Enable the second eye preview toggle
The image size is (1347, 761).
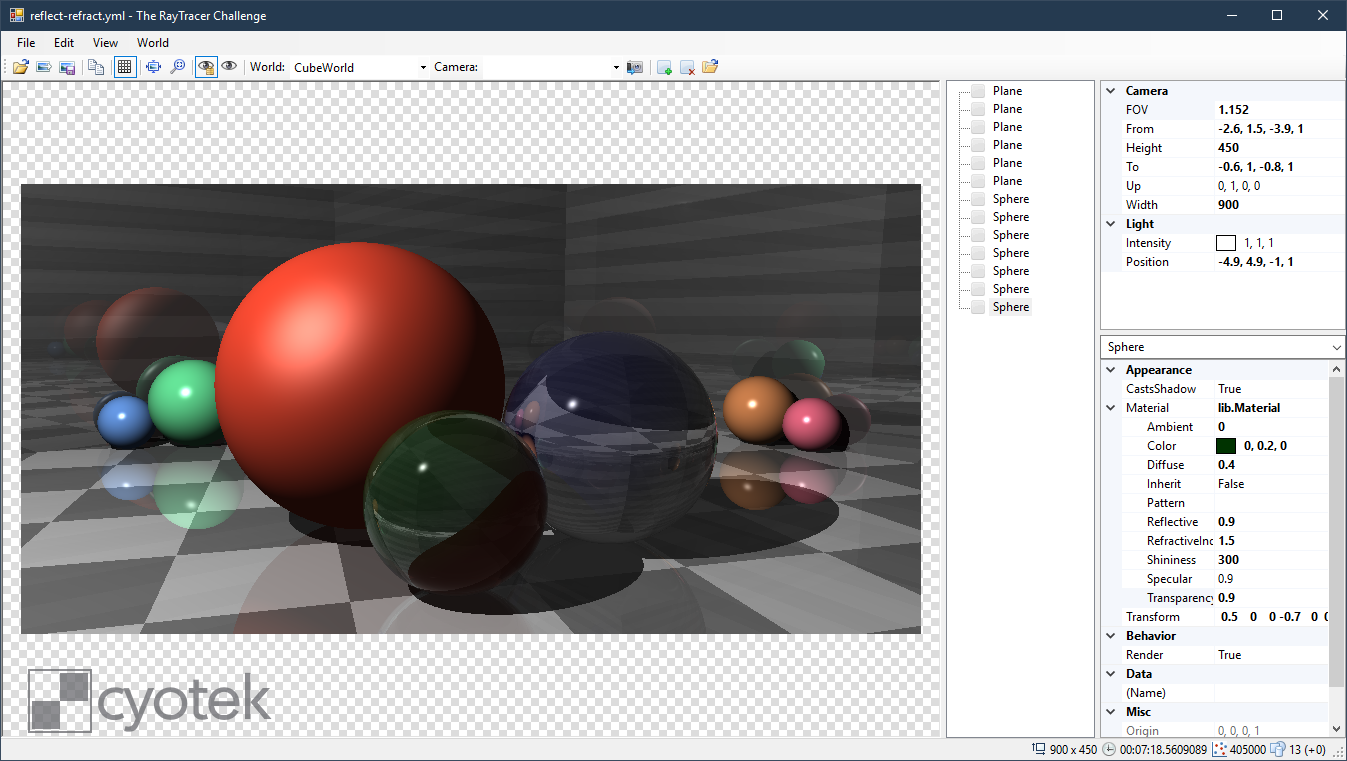(229, 67)
